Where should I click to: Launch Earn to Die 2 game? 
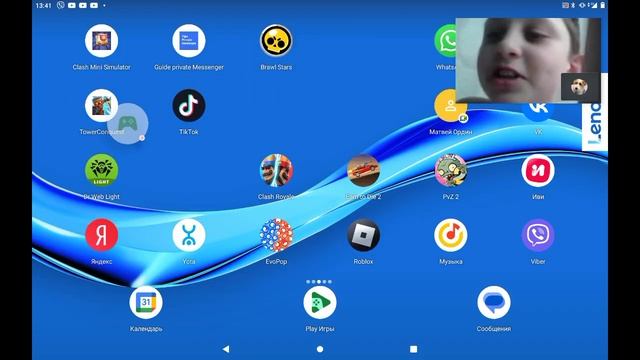pyautogui.click(x=363, y=170)
